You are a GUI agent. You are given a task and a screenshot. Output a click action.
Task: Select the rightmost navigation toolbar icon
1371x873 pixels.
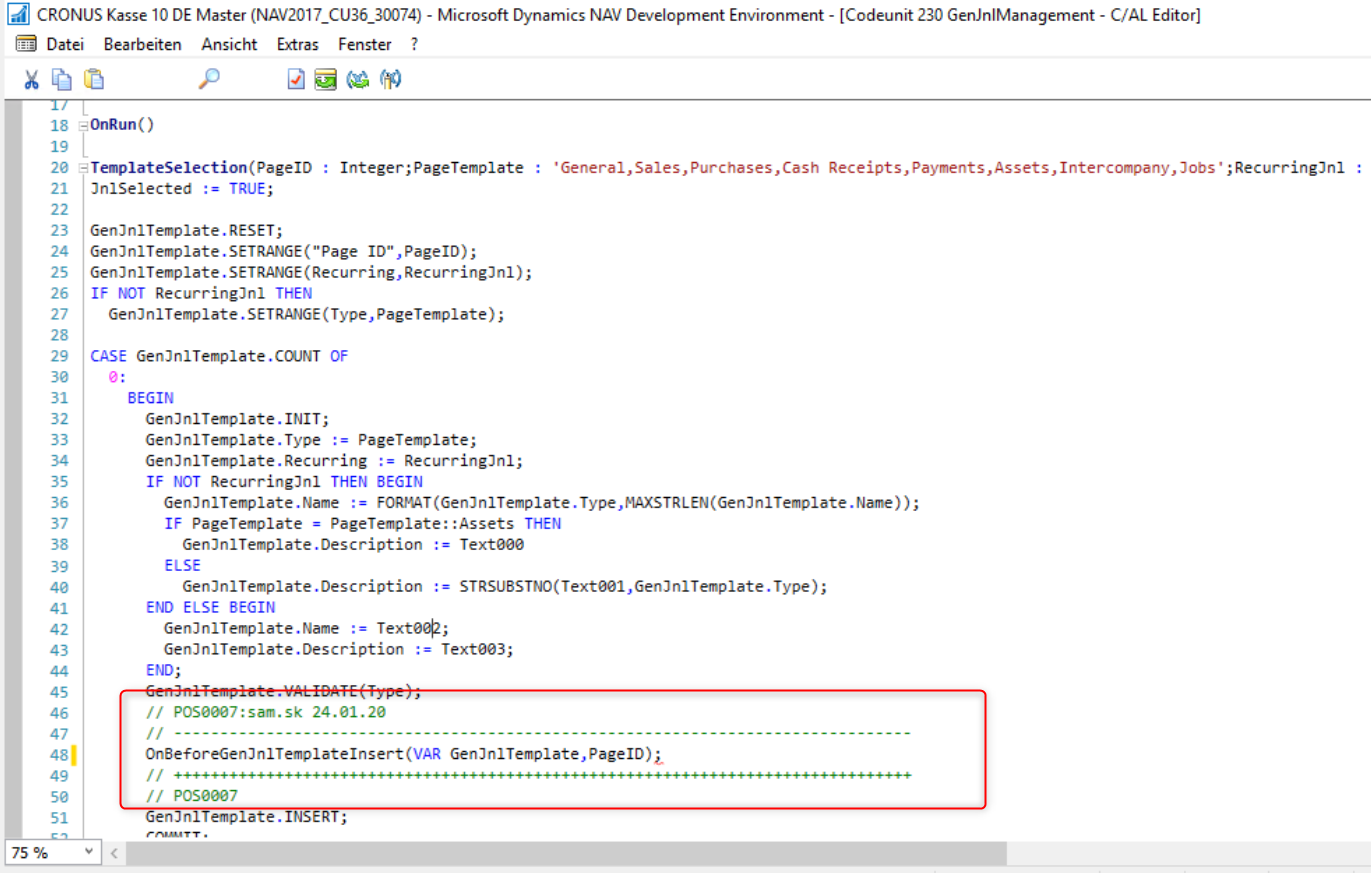(x=390, y=79)
